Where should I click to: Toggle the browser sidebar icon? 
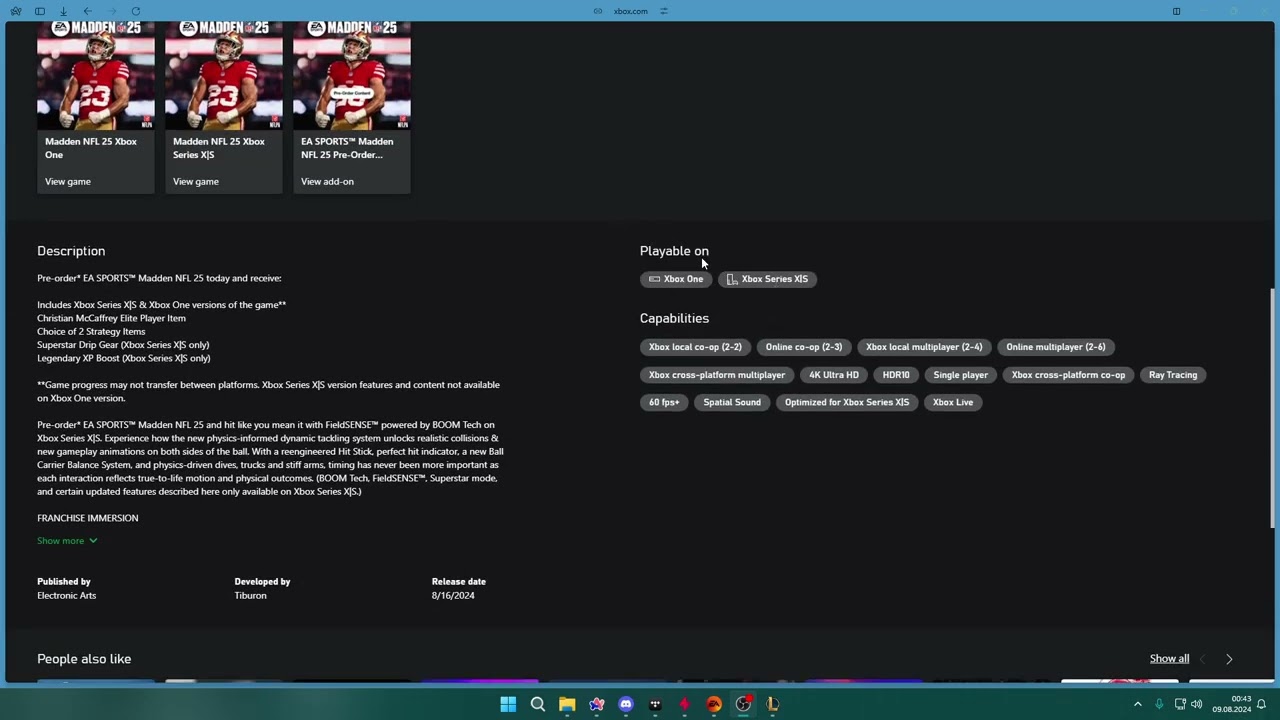click(40, 11)
